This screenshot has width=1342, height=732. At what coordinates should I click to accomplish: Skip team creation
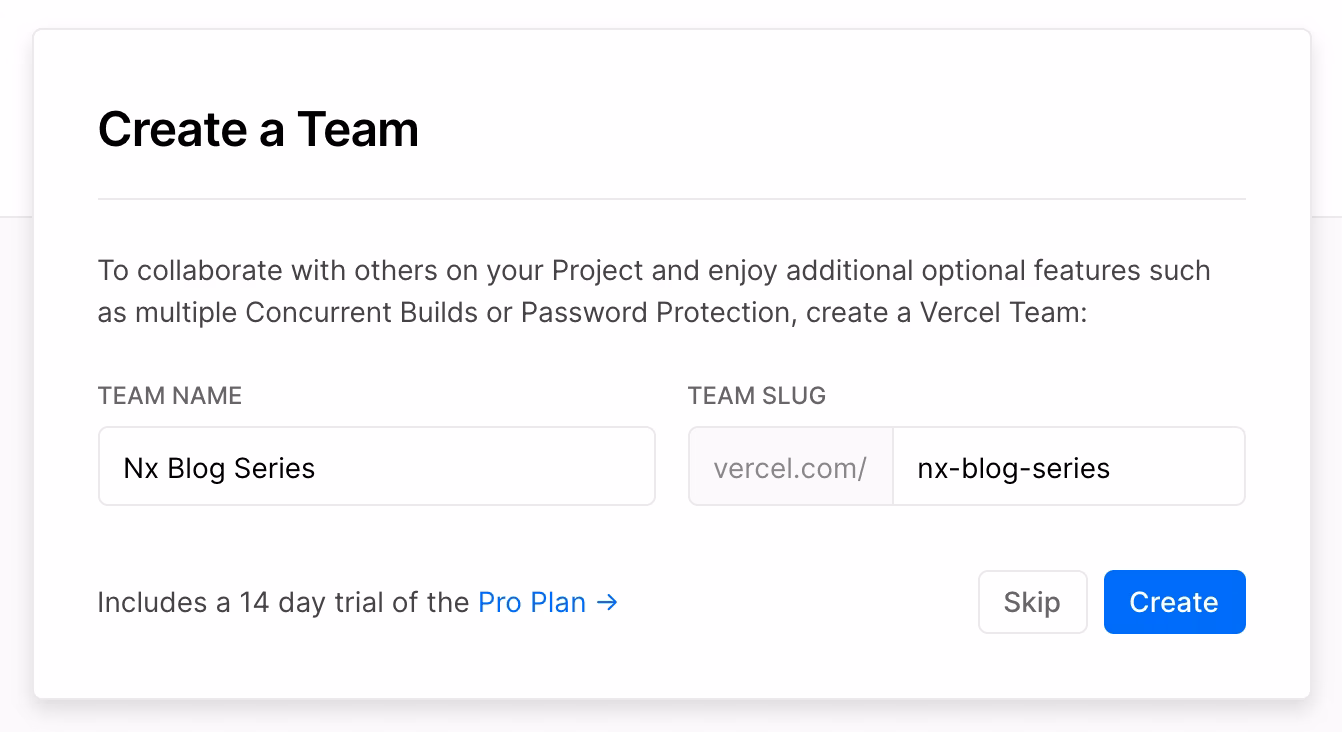1032,602
